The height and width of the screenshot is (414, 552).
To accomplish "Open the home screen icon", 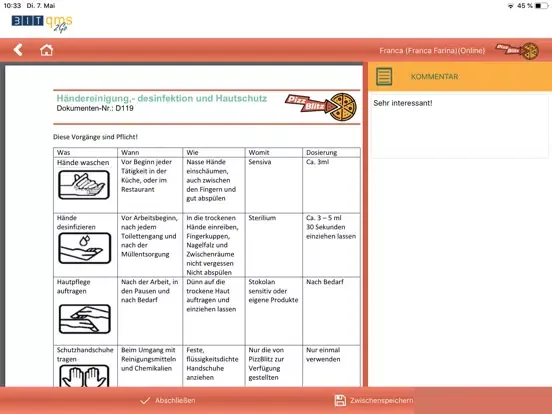I will (x=46, y=50).
